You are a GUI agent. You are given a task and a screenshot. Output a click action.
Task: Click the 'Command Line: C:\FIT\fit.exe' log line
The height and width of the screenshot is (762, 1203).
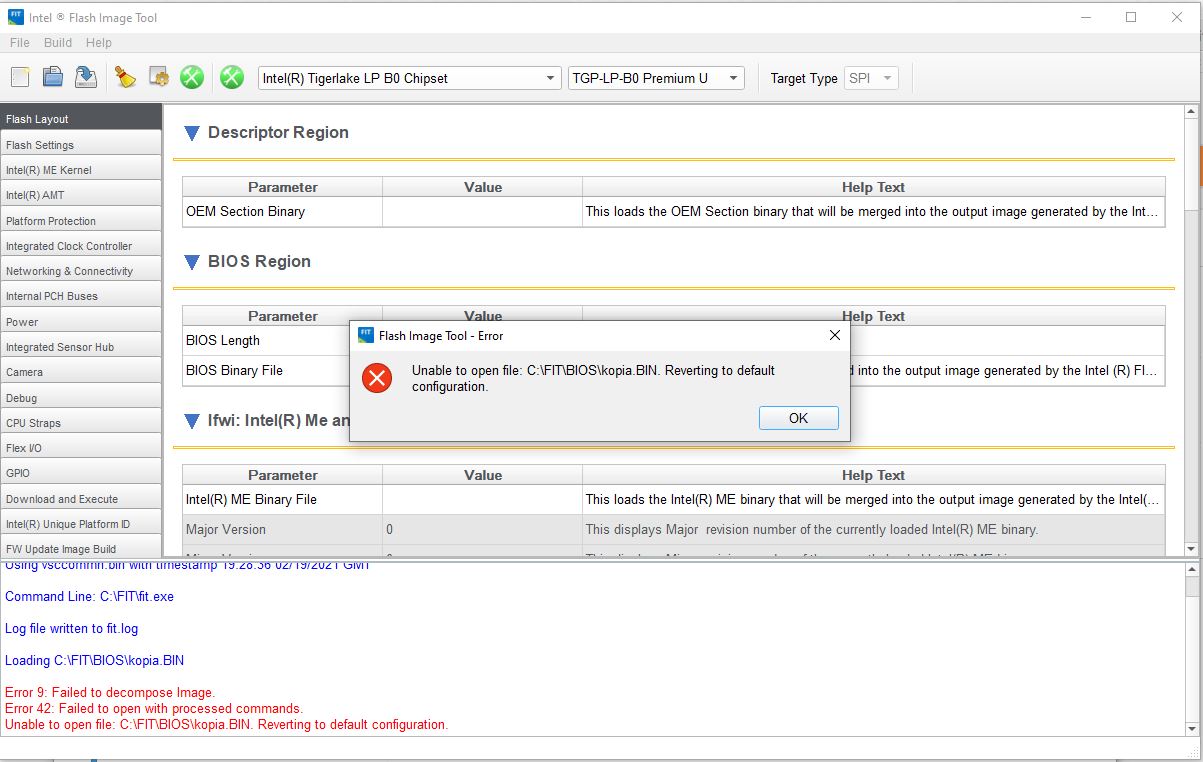[90, 596]
